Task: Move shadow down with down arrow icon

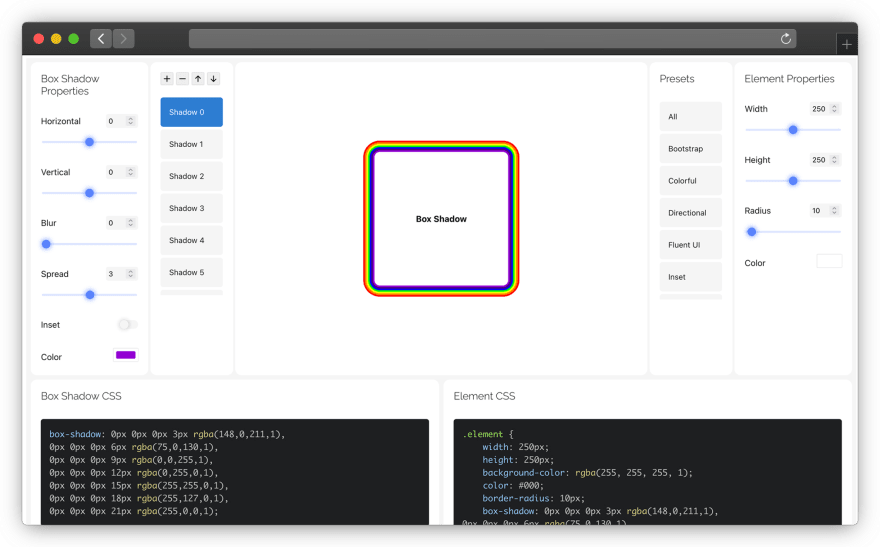Action: coord(214,79)
